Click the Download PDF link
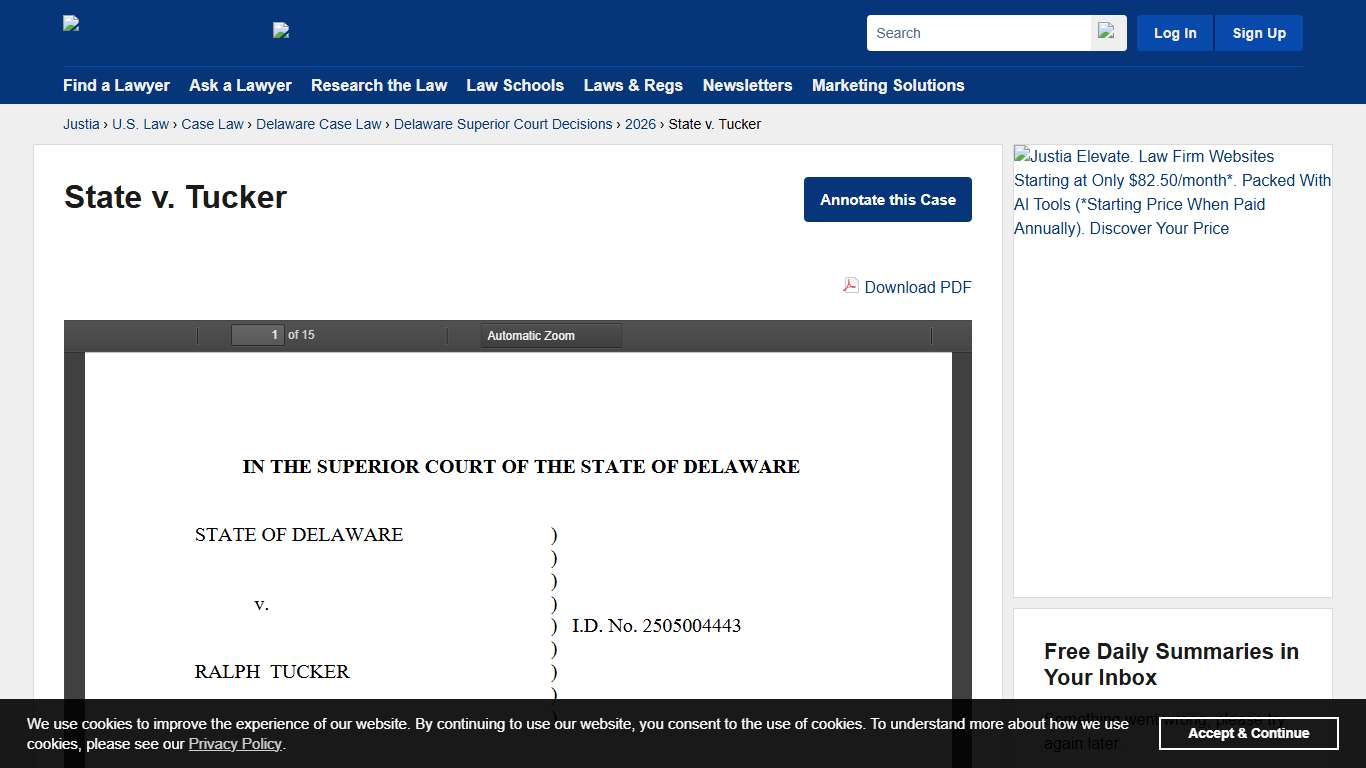 (917, 287)
